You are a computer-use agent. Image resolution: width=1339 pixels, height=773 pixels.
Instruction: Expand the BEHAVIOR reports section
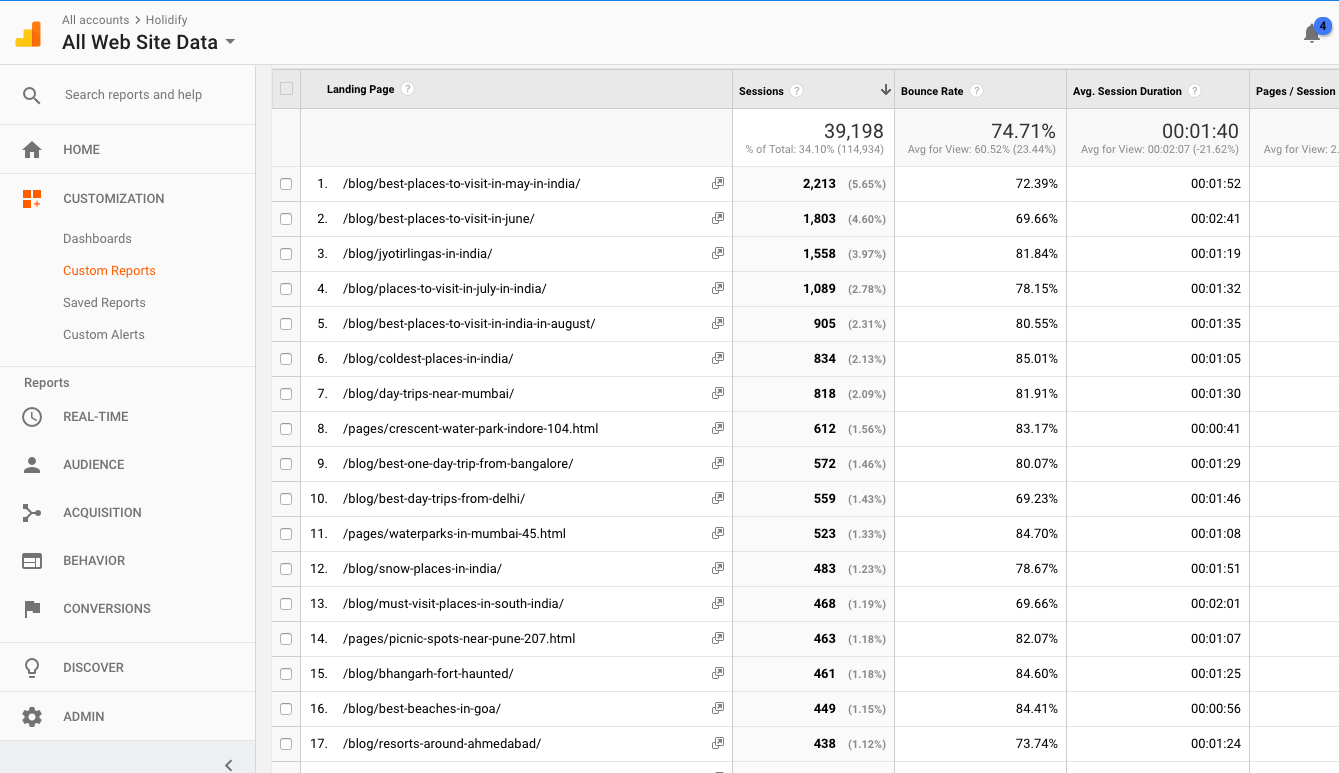[94, 561]
